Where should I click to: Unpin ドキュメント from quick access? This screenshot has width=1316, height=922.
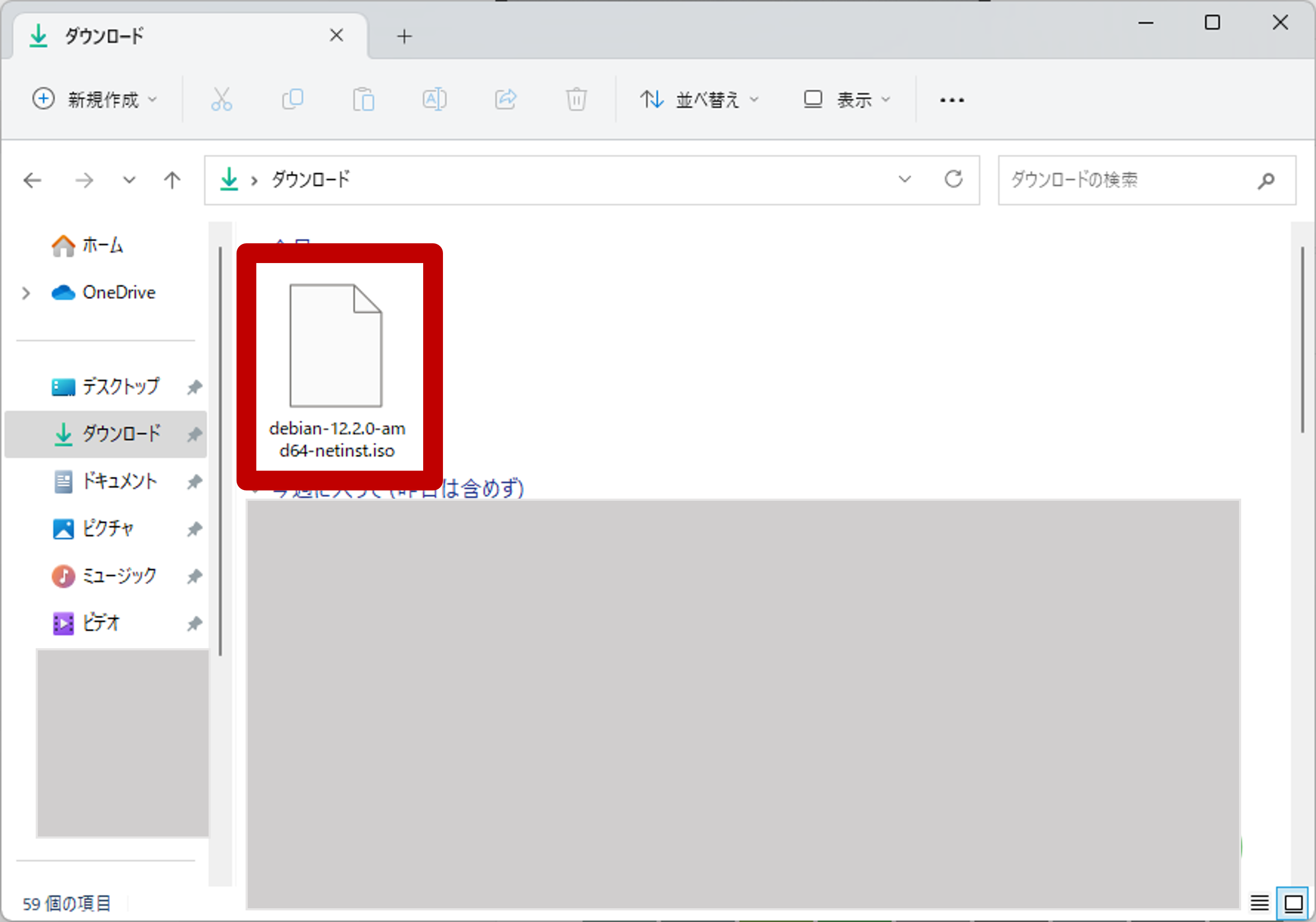pyautogui.click(x=194, y=481)
